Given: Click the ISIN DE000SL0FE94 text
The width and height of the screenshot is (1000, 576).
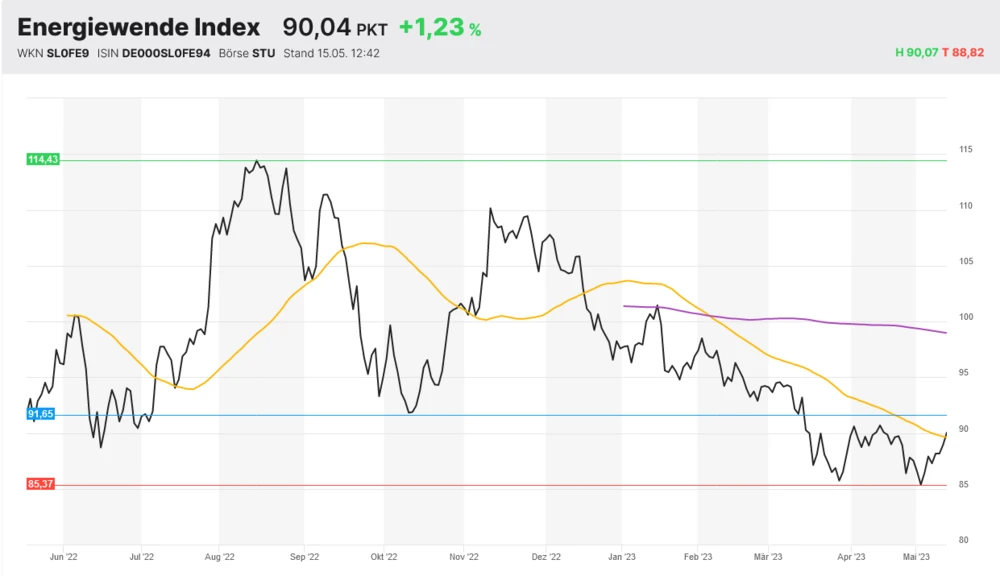Looking at the screenshot, I should point(165,53).
